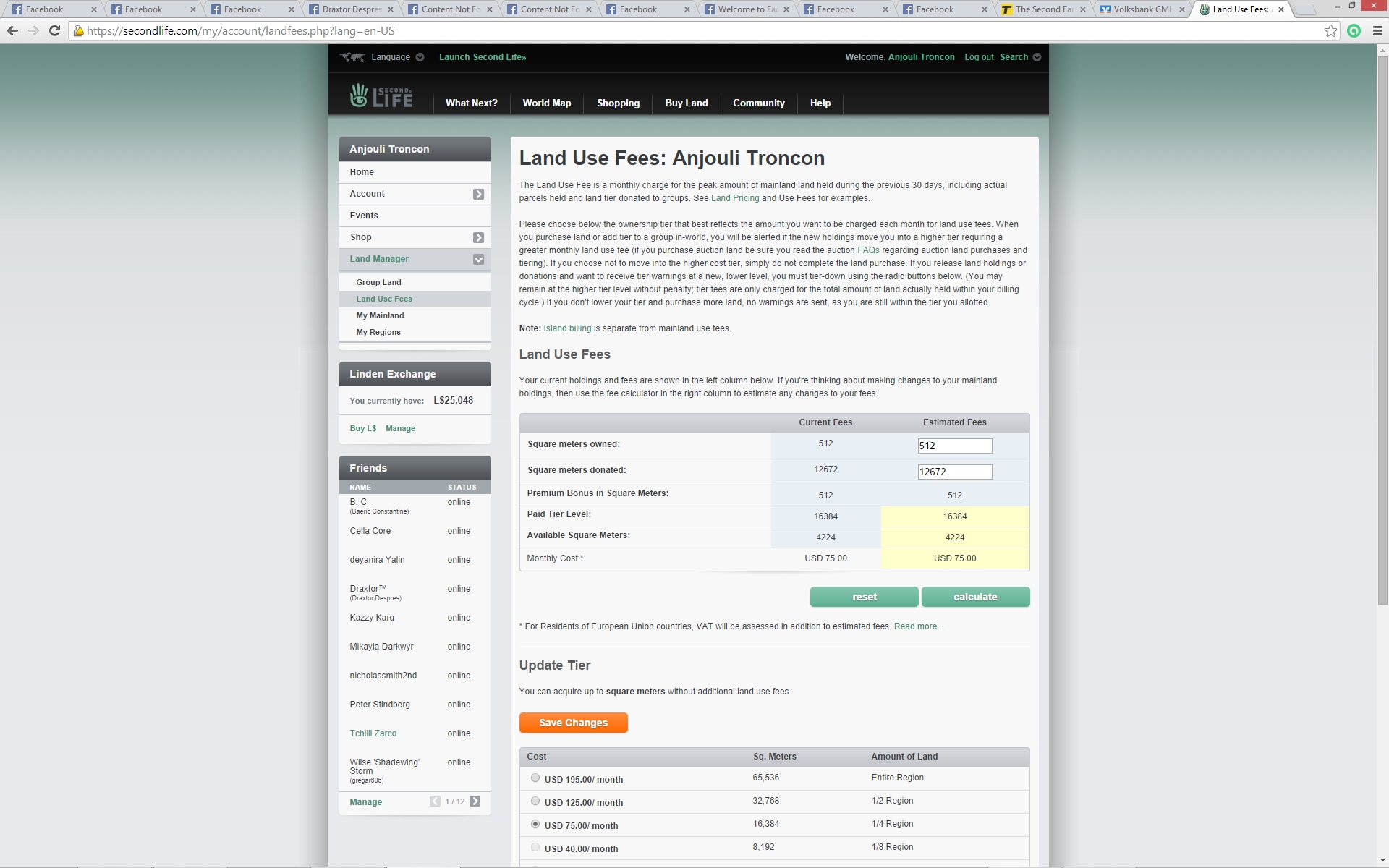Open Buy Land navigation item

pyautogui.click(x=687, y=103)
